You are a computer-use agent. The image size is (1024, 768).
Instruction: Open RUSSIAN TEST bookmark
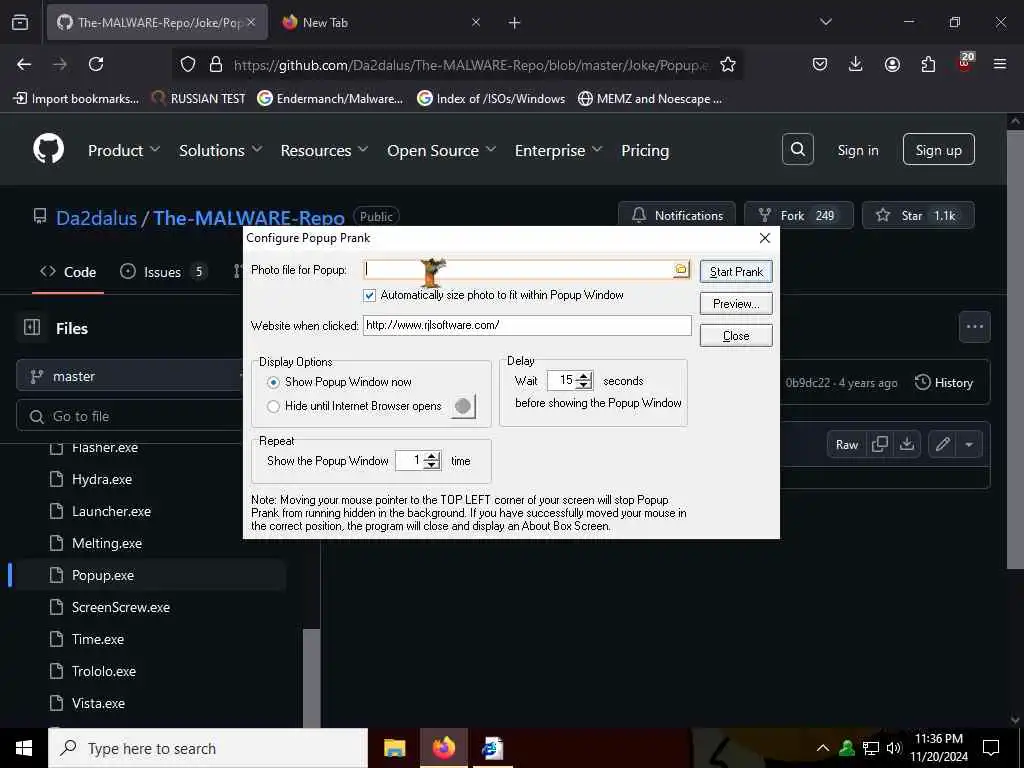[199, 99]
